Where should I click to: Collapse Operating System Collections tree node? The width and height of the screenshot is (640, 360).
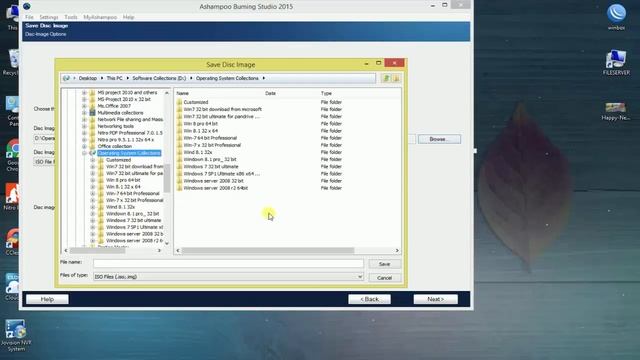tap(84, 153)
